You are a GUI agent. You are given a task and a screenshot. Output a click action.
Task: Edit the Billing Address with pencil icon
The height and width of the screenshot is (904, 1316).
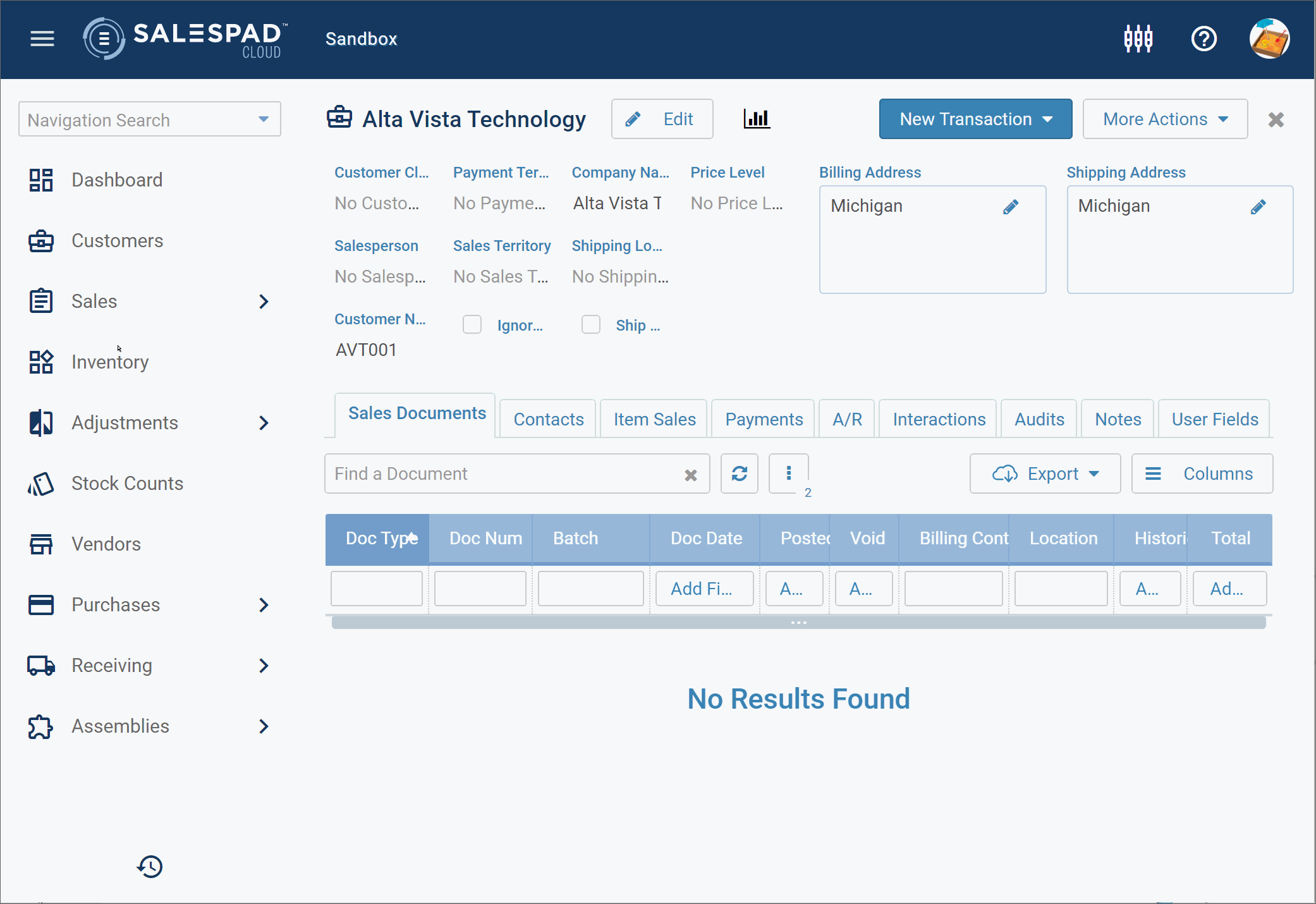[1011, 207]
